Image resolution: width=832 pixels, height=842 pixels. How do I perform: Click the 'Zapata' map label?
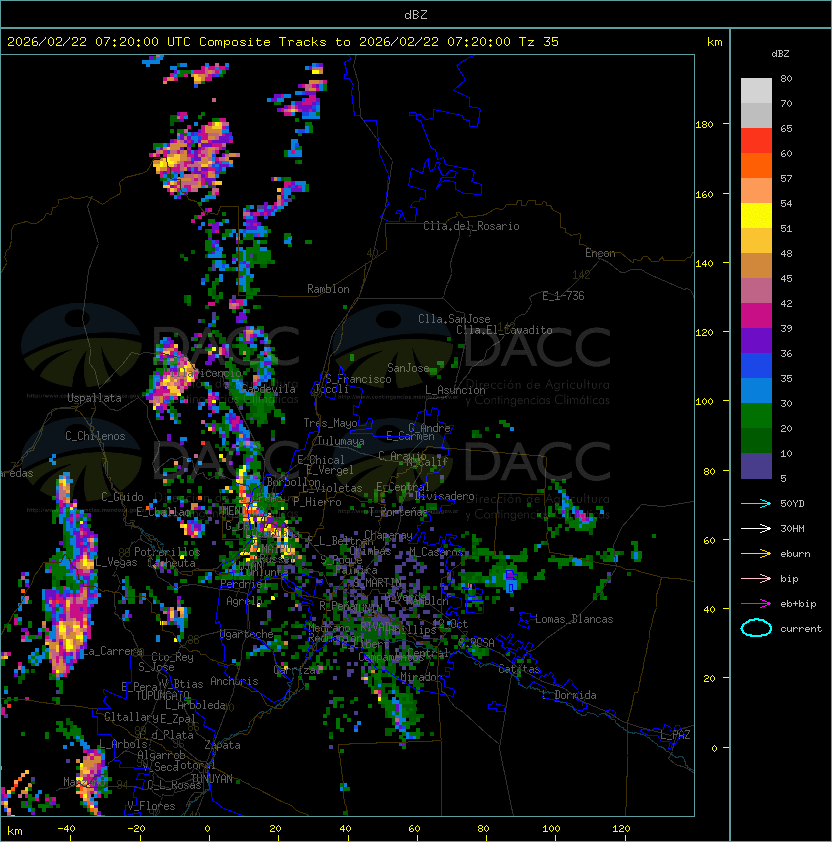point(222,745)
